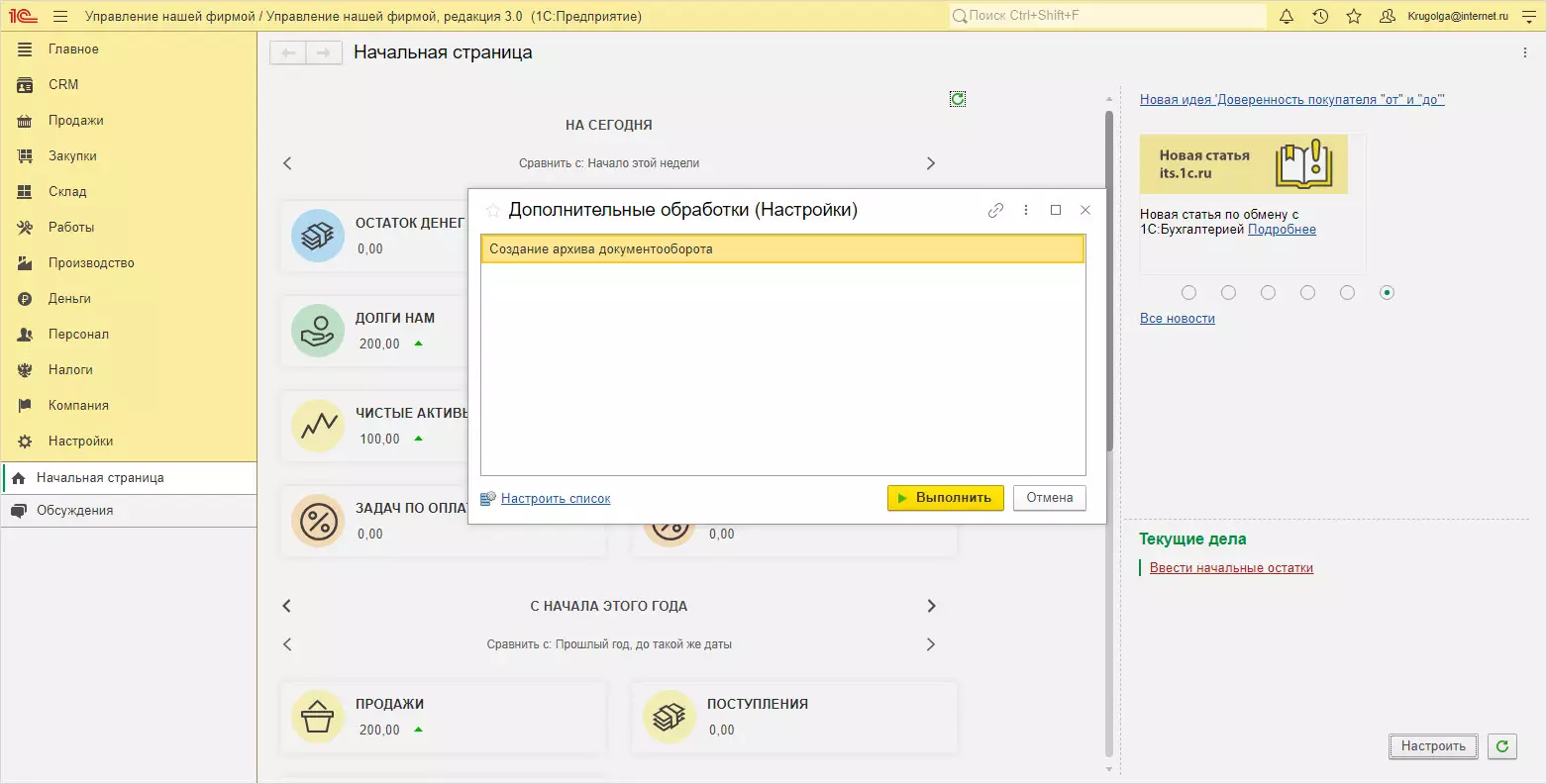Previous comparison period for Начало этой недели
This screenshot has height=784, width=1547.
point(287,163)
